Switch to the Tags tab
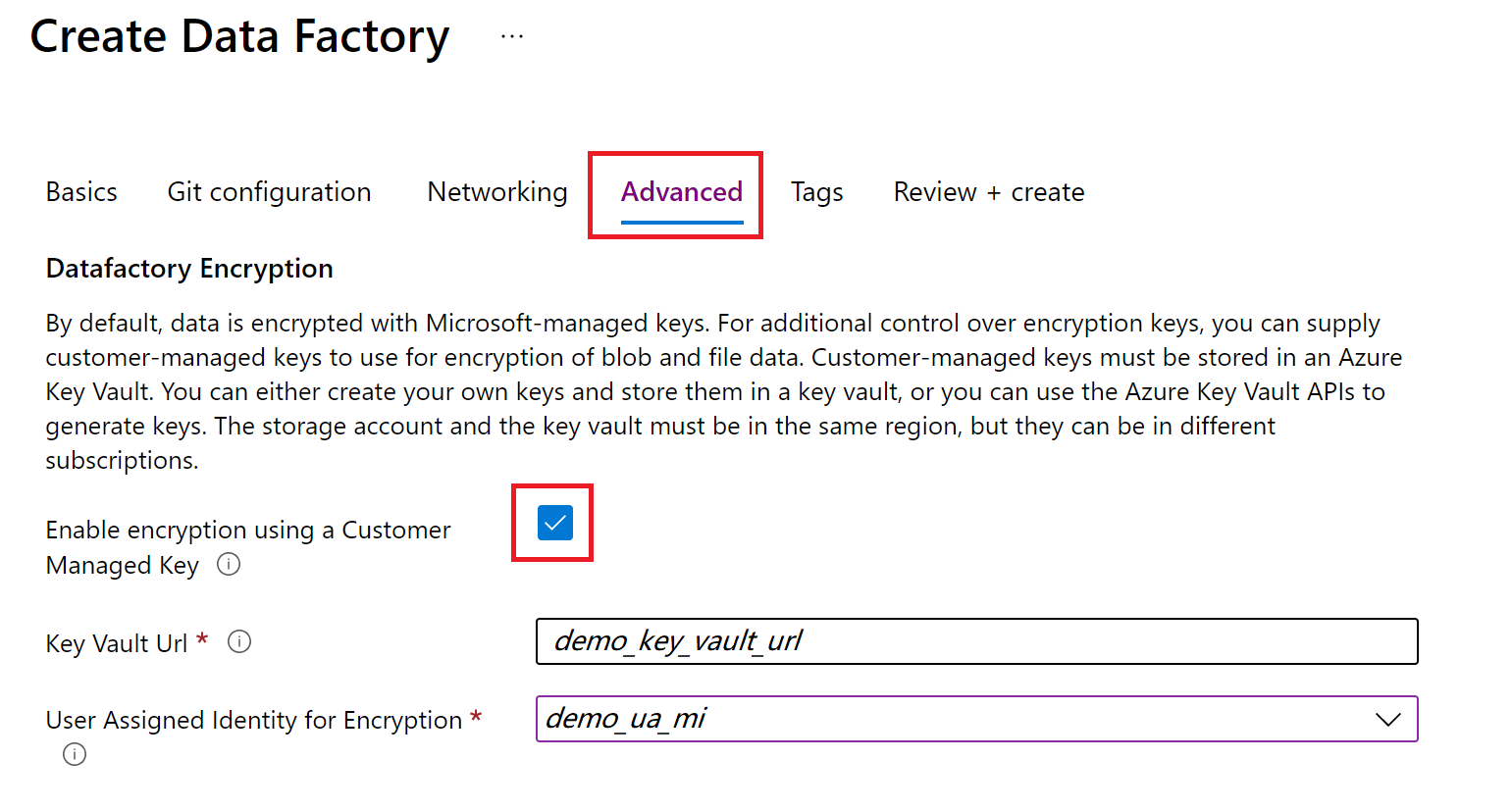The width and height of the screenshot is (1512, 811). point(816,192)
